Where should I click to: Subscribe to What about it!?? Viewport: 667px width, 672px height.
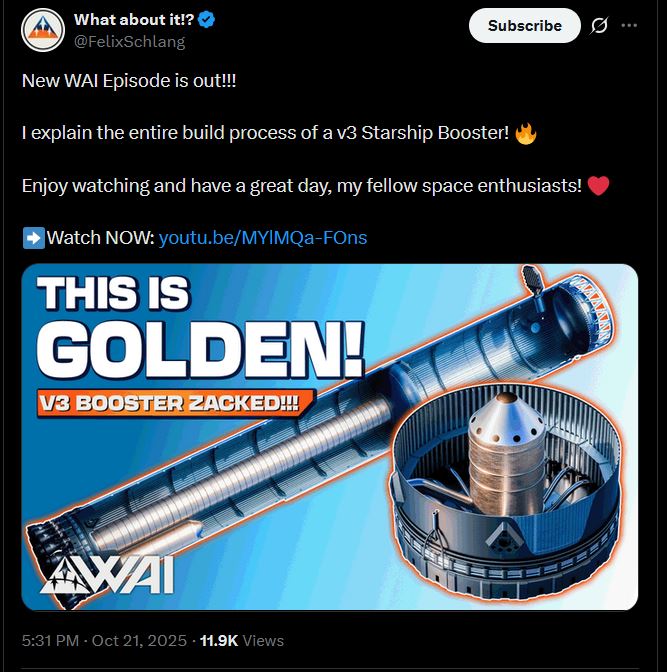point(525,26)
